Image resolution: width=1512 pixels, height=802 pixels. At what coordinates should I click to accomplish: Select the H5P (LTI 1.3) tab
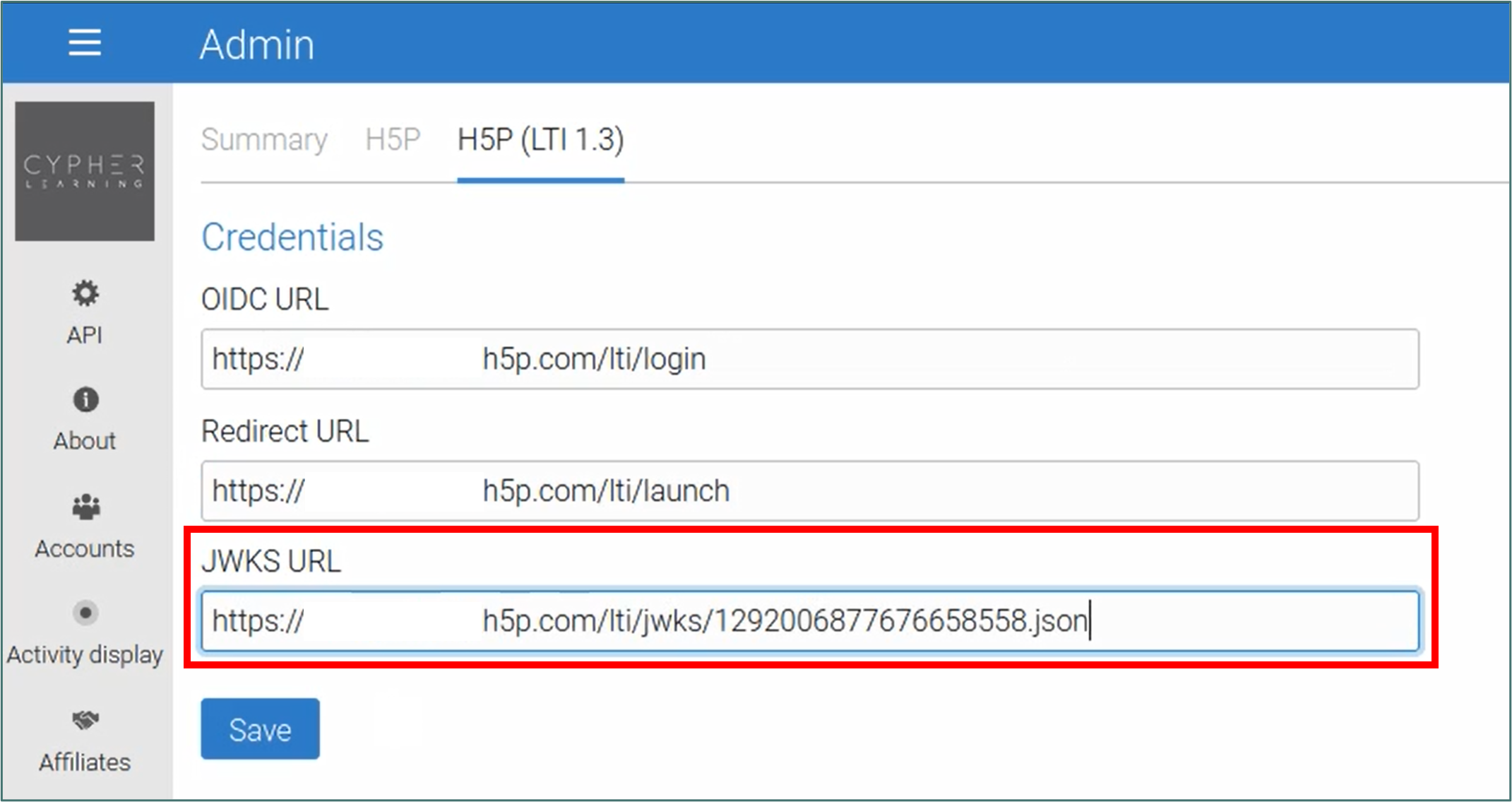540,139
